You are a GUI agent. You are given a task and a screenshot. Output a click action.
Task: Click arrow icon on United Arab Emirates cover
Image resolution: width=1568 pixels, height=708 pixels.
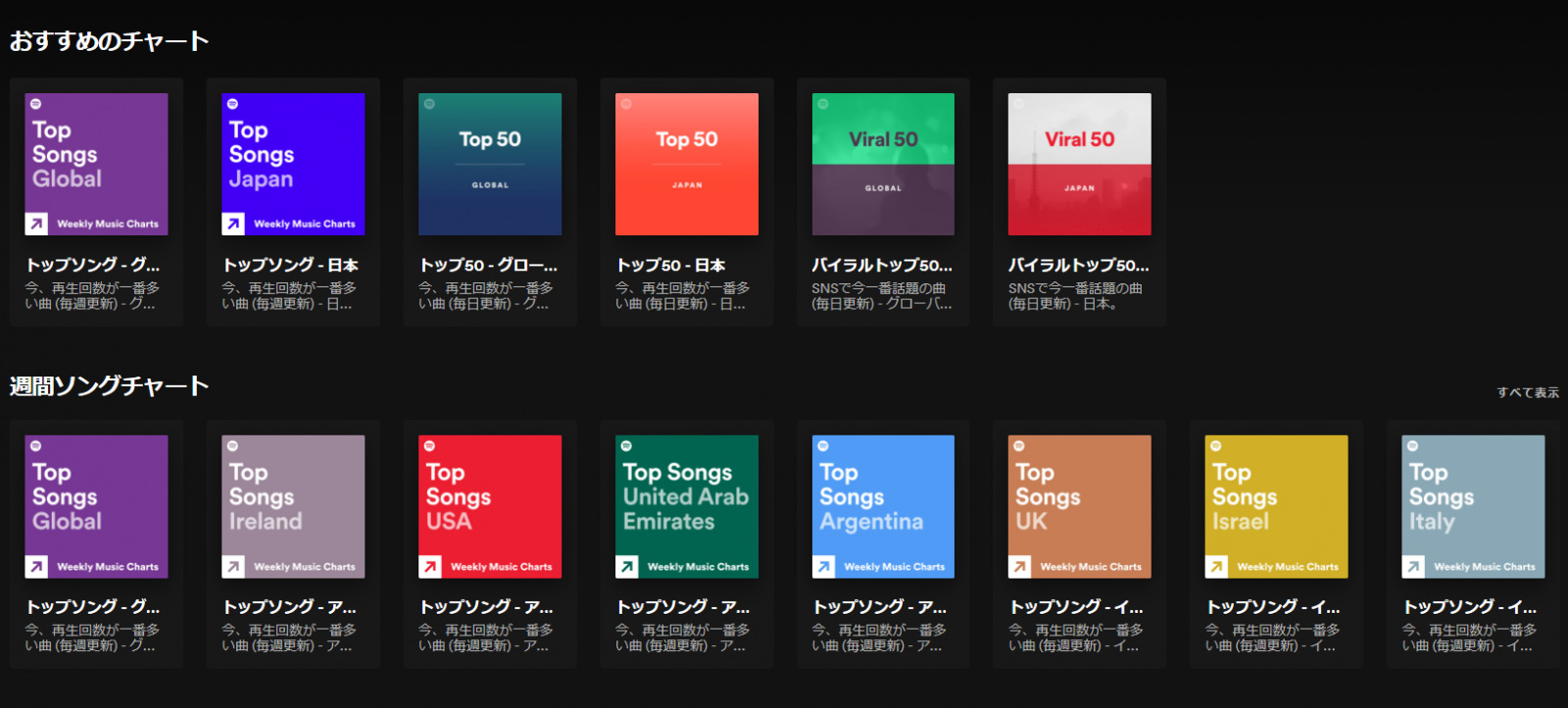[x=627, y=566]
